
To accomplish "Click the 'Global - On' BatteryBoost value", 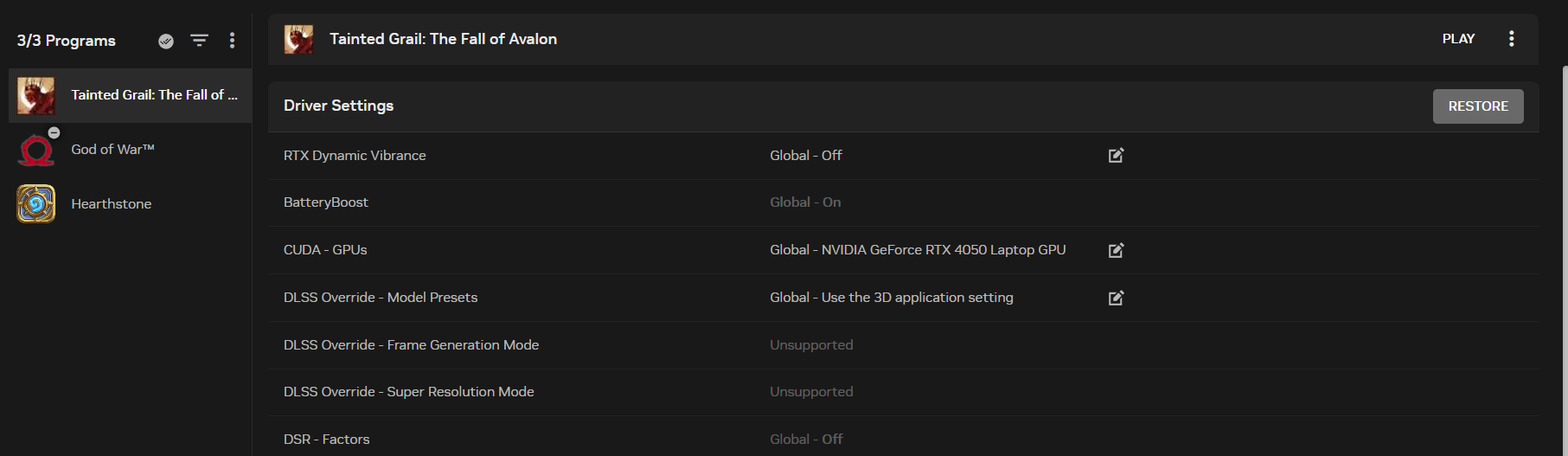I will click(x=805, y=202).
